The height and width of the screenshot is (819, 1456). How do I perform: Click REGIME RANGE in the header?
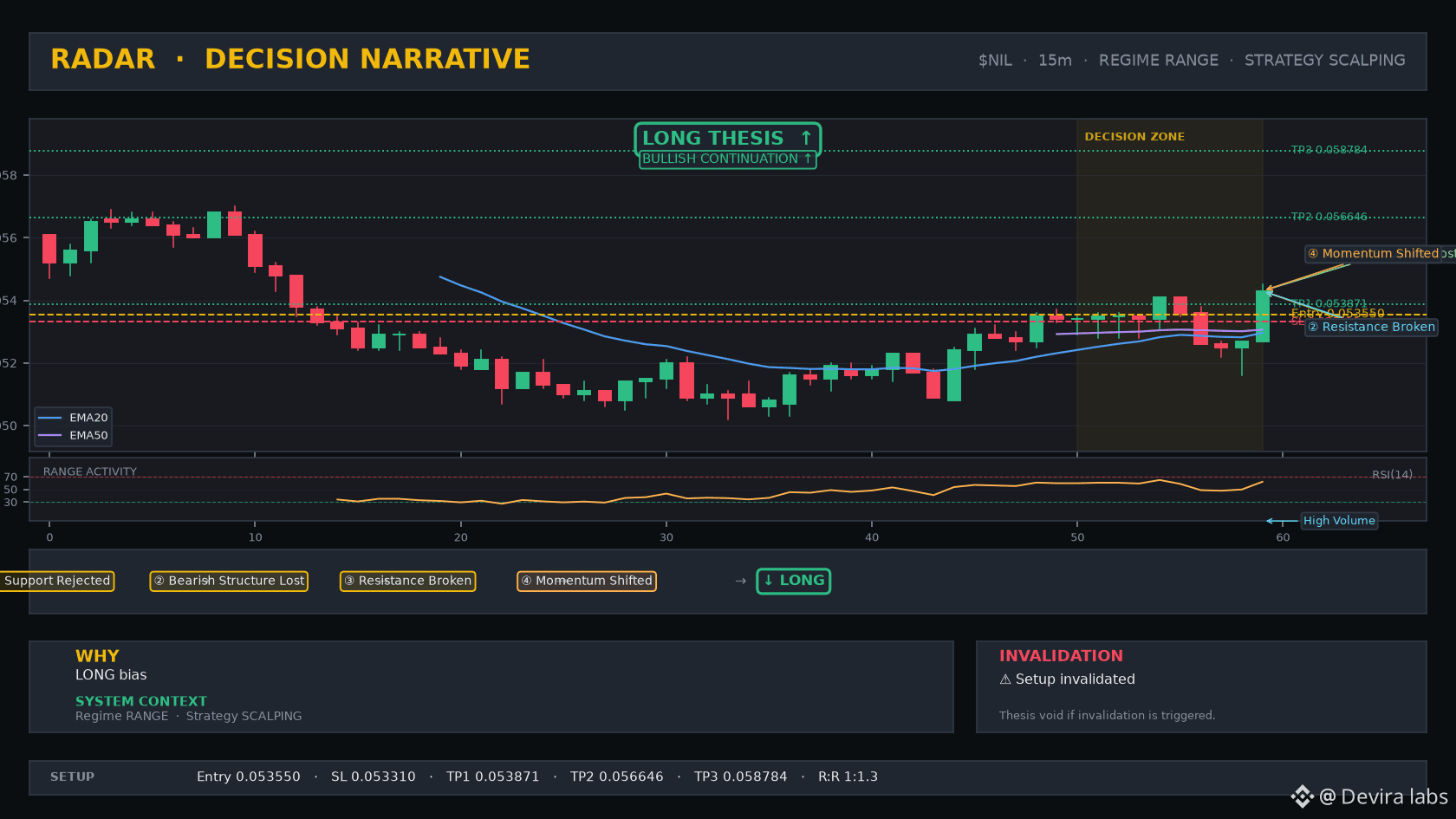click(x=1159, y=61)
